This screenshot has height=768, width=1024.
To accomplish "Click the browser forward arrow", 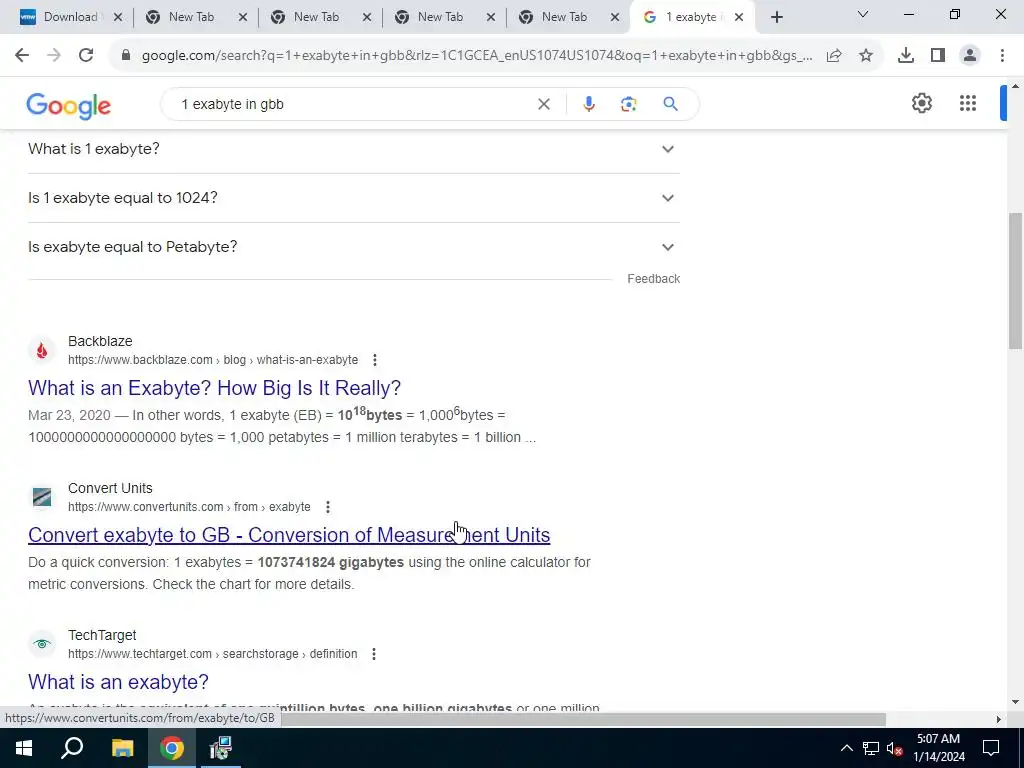I will click(54, 56).
